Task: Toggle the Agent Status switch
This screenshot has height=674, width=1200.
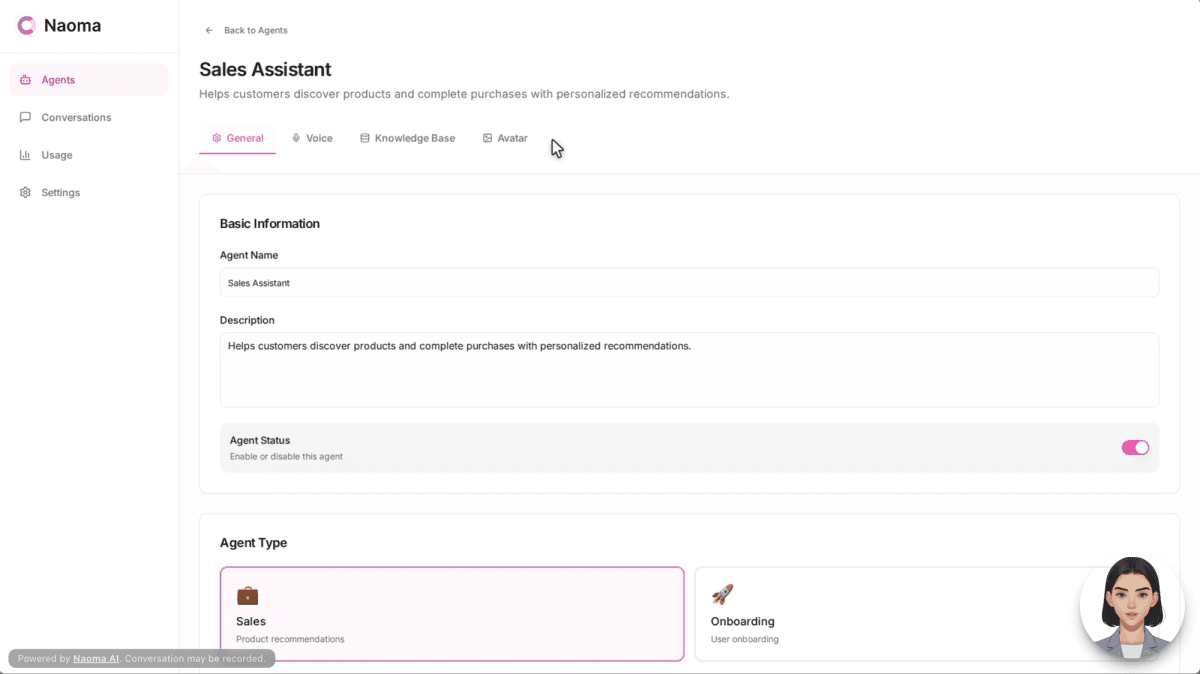Action: point(1135,448)
